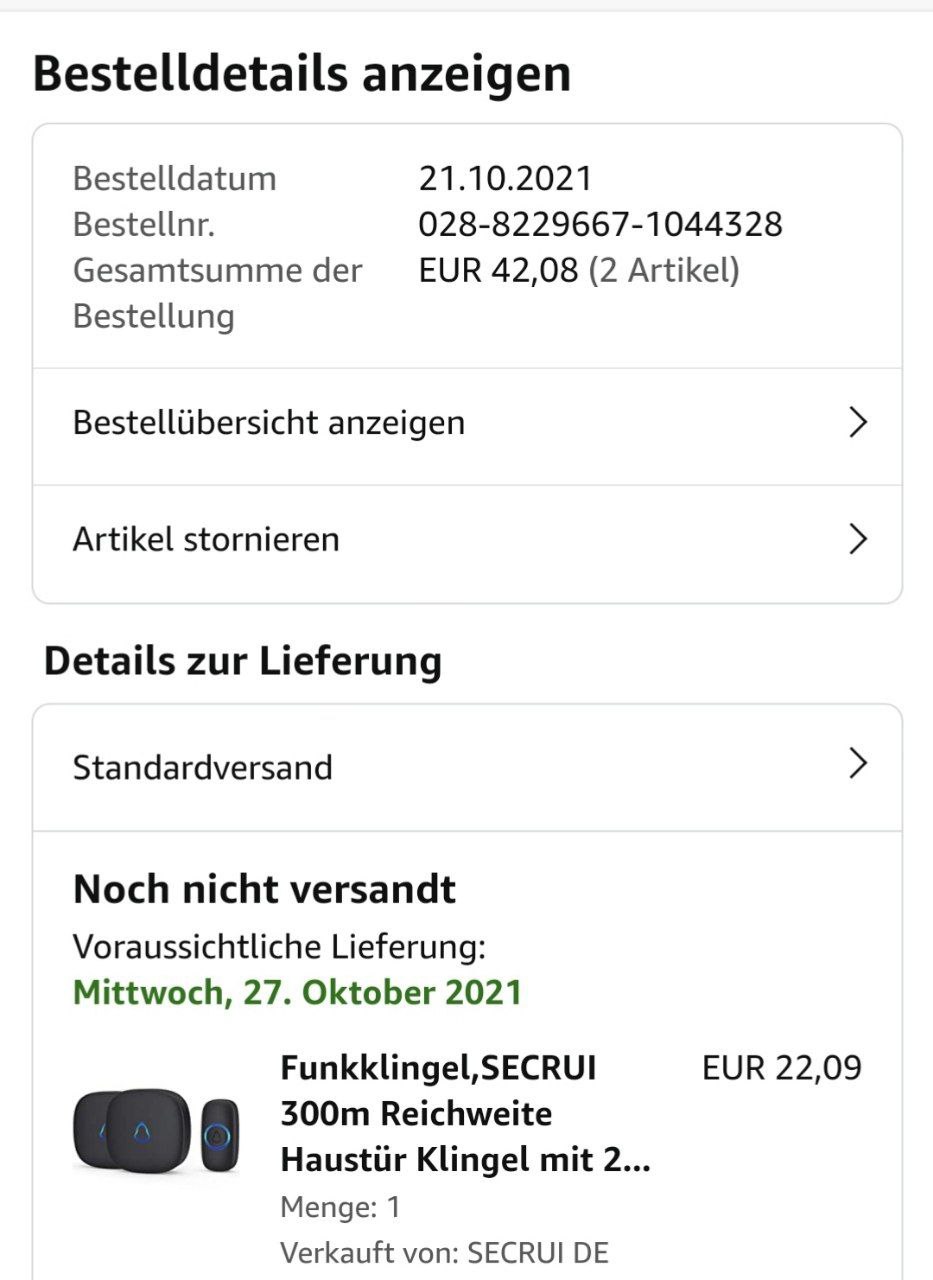The image size is (933, 1280).
Task: Click the seller name SECRUI DE
Action: tap(538, 1253)
